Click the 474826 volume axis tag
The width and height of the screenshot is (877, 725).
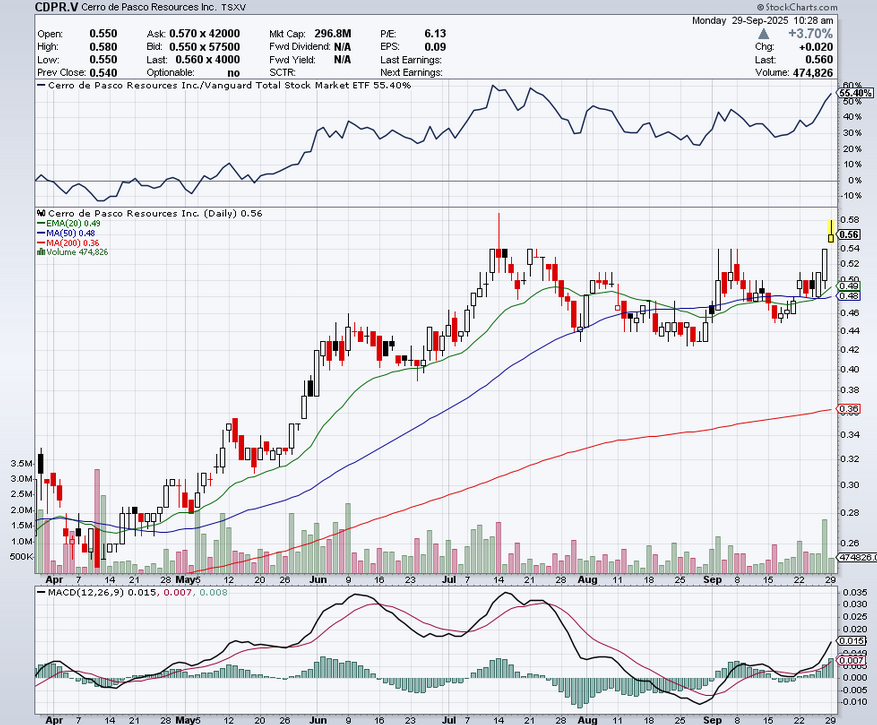[x=855, y=557]
